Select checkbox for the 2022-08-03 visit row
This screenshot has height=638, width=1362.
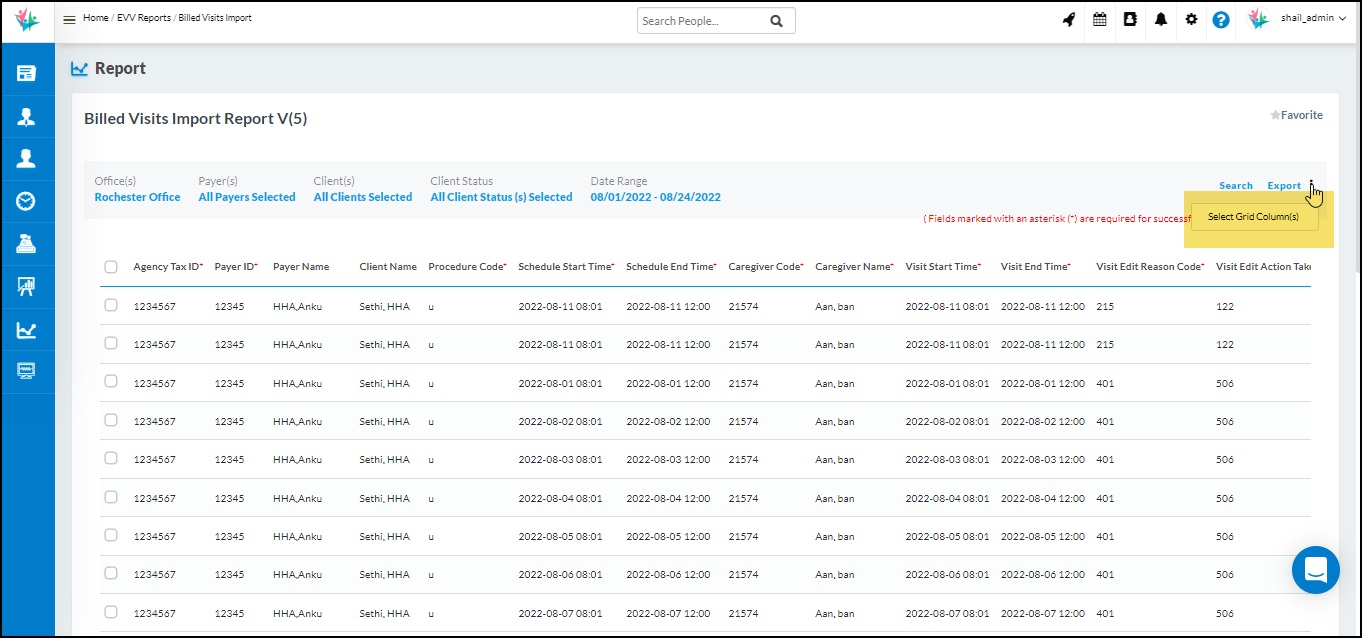pos(111,458)
